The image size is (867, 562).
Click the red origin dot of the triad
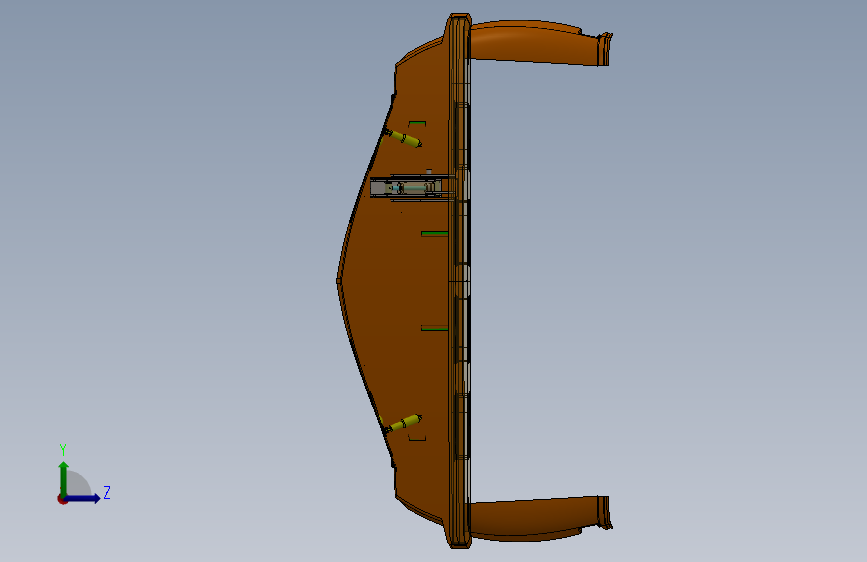click(x=62, y=499)
